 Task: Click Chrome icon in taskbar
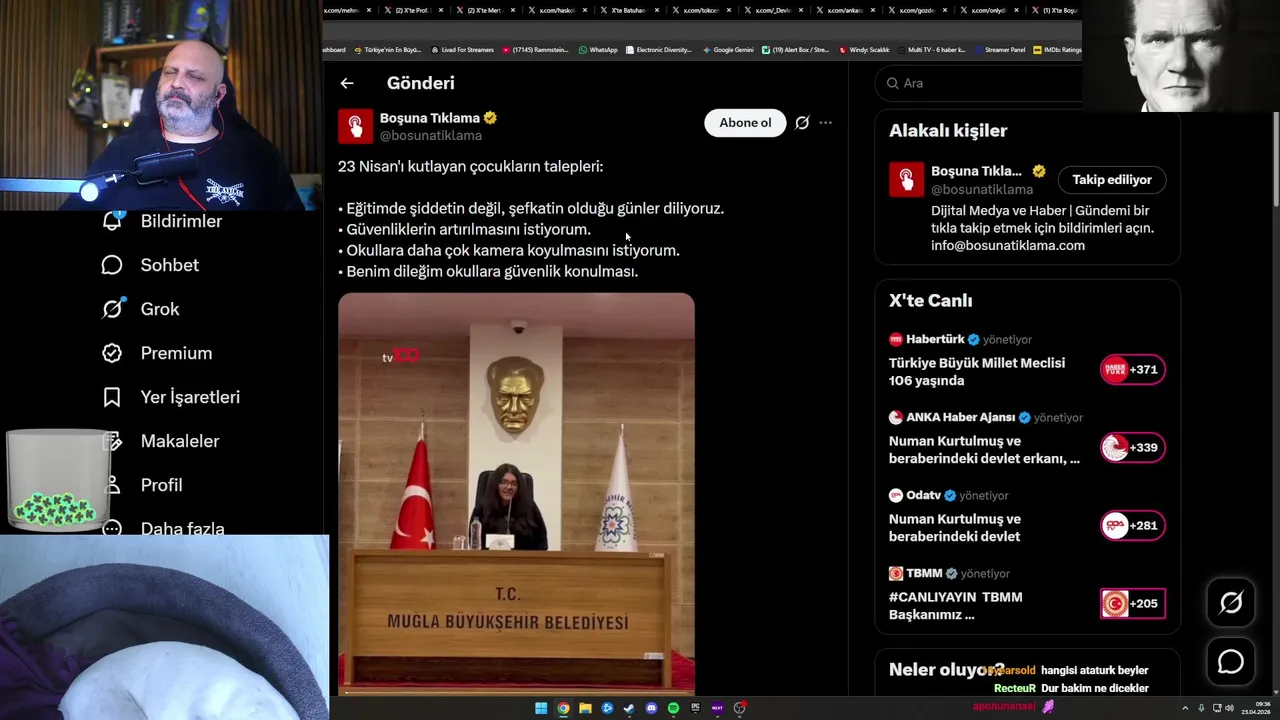click(563, 708)
